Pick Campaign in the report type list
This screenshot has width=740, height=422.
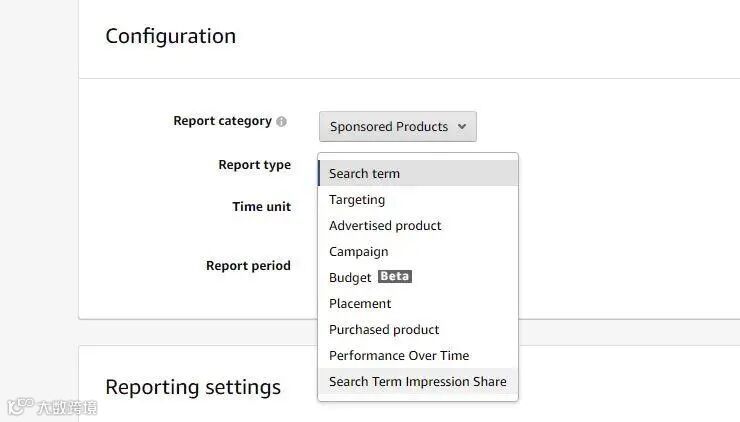[x=359, y=251]
